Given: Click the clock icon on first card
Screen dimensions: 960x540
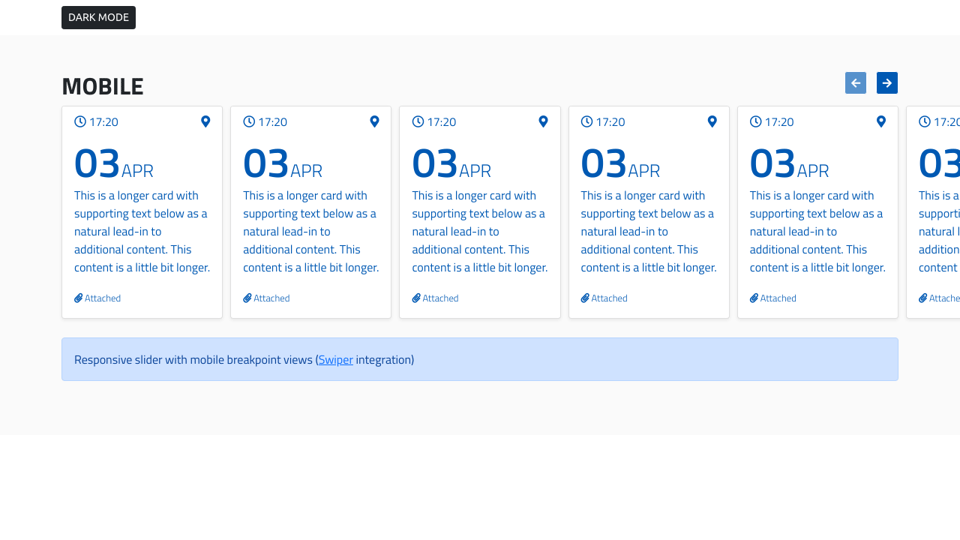Looking at the screenshot, I should 80,122.
